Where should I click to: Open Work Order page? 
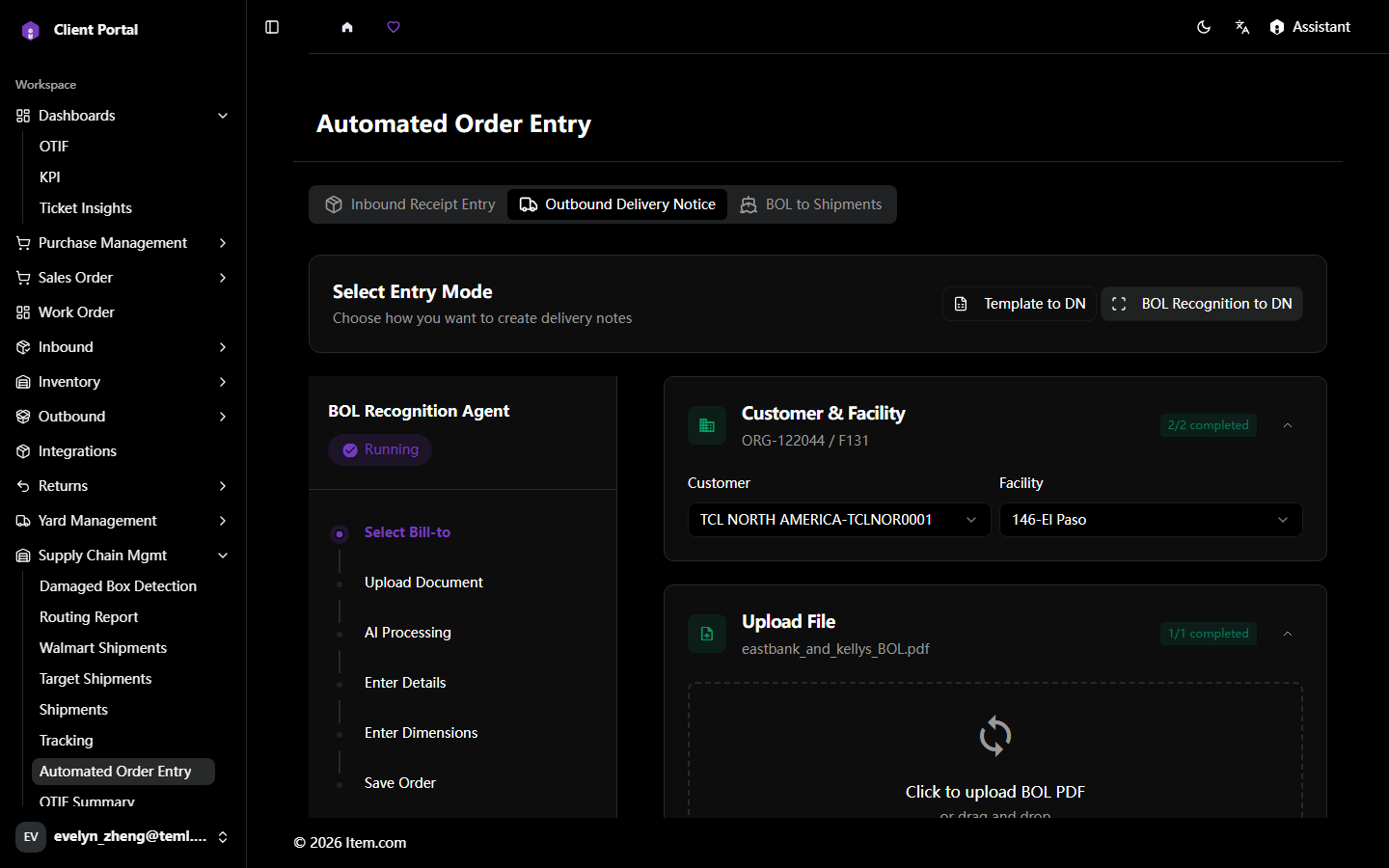pos(123,312)
